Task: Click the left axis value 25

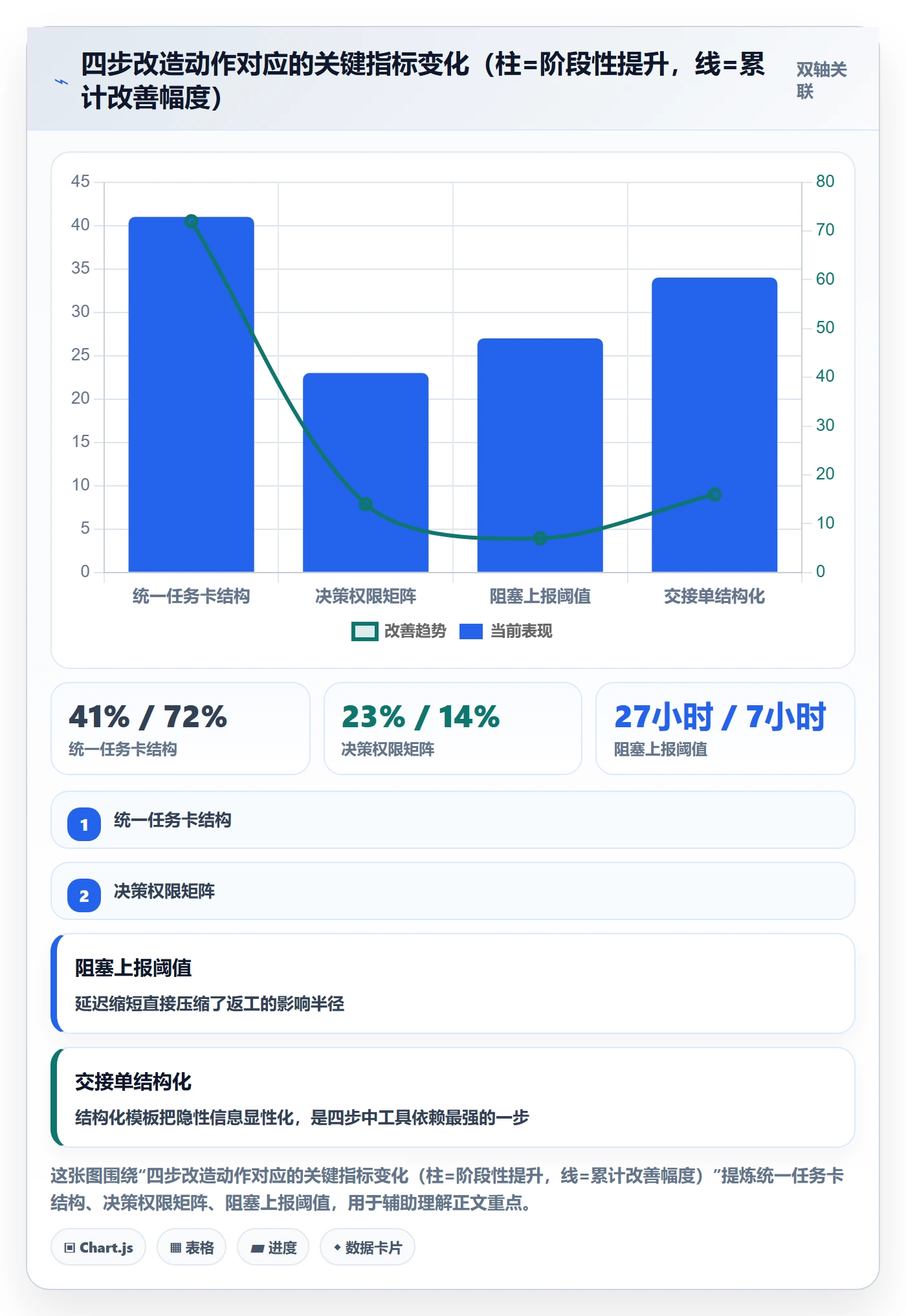Action: coord(80,355)
